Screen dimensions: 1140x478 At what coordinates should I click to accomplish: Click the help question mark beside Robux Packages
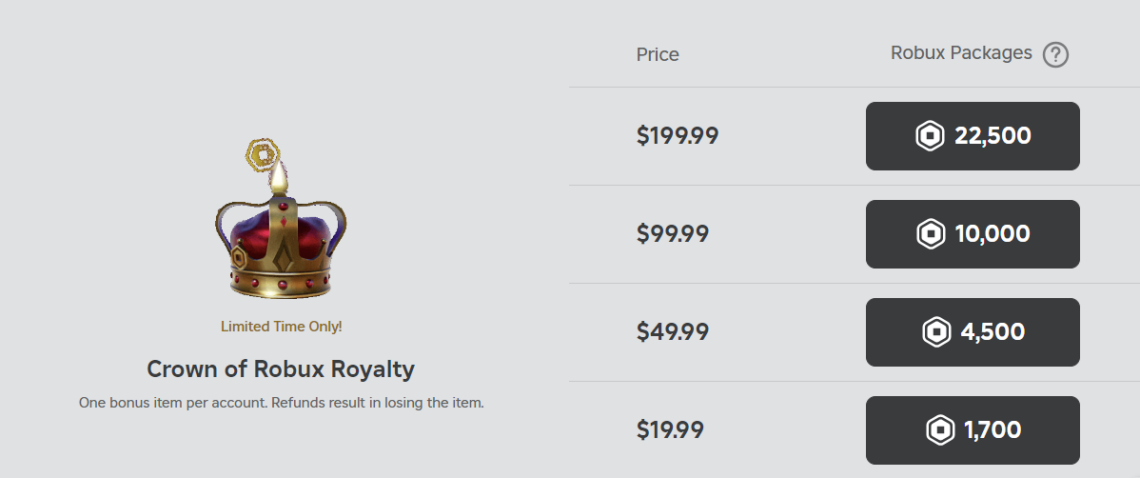click(x=1055, y=55)
